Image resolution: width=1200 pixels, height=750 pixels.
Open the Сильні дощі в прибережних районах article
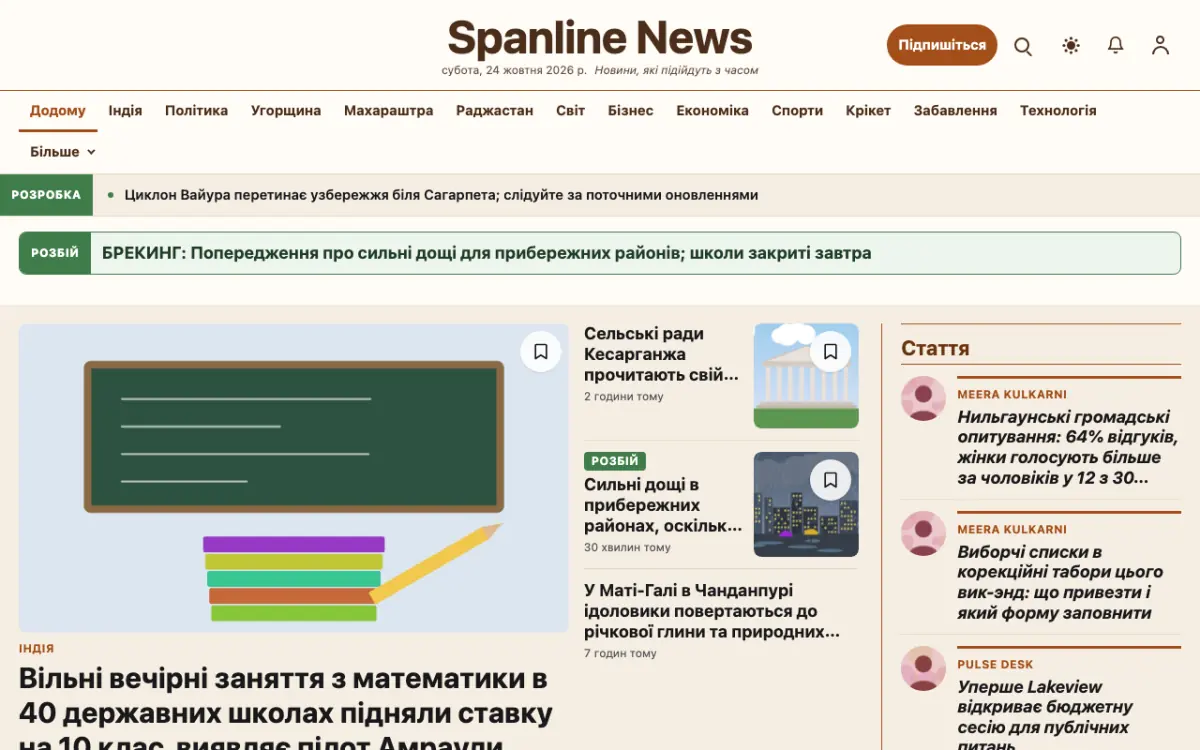[x=663, y=505]
